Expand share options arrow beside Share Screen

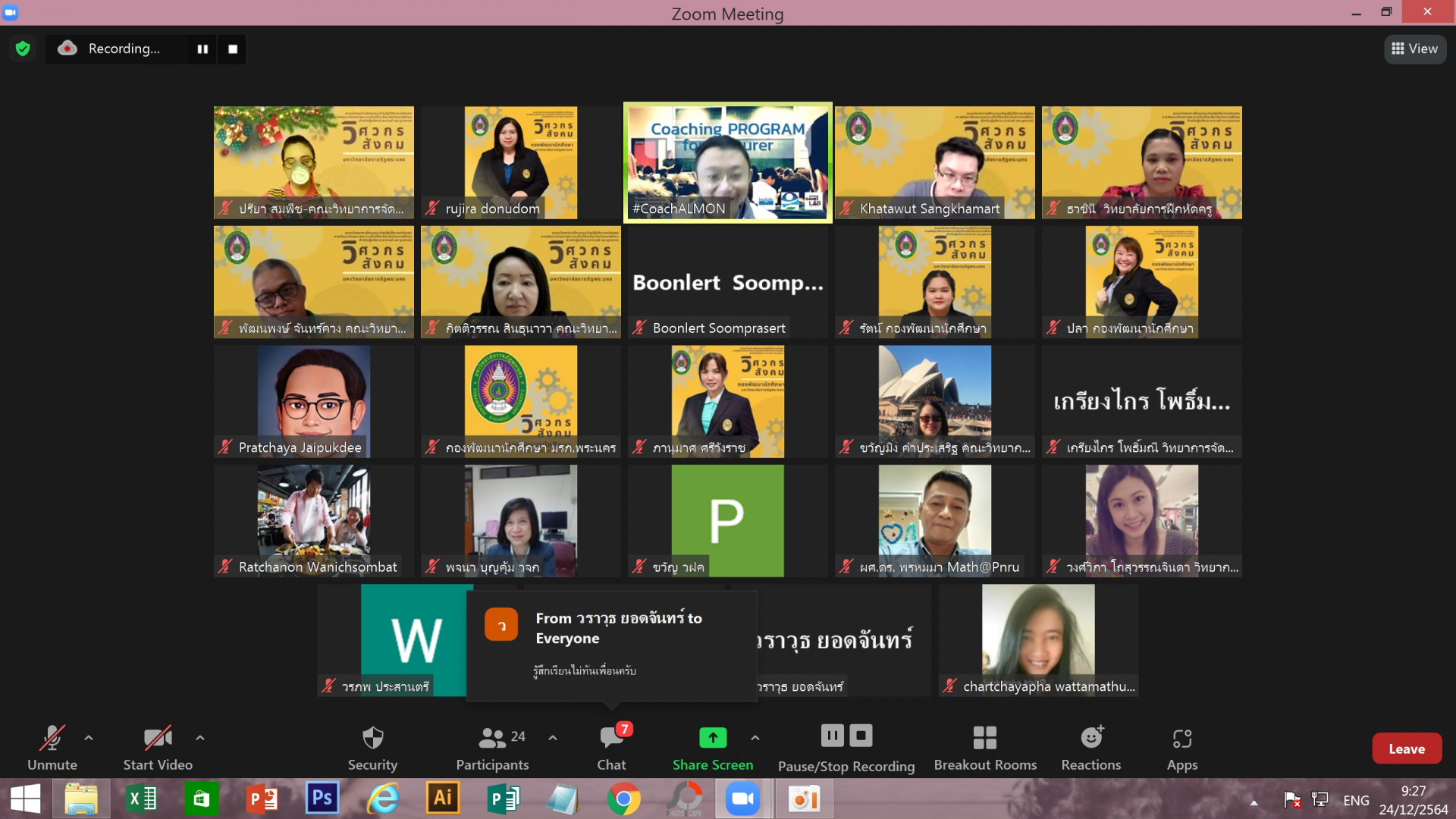click(755, 737)
